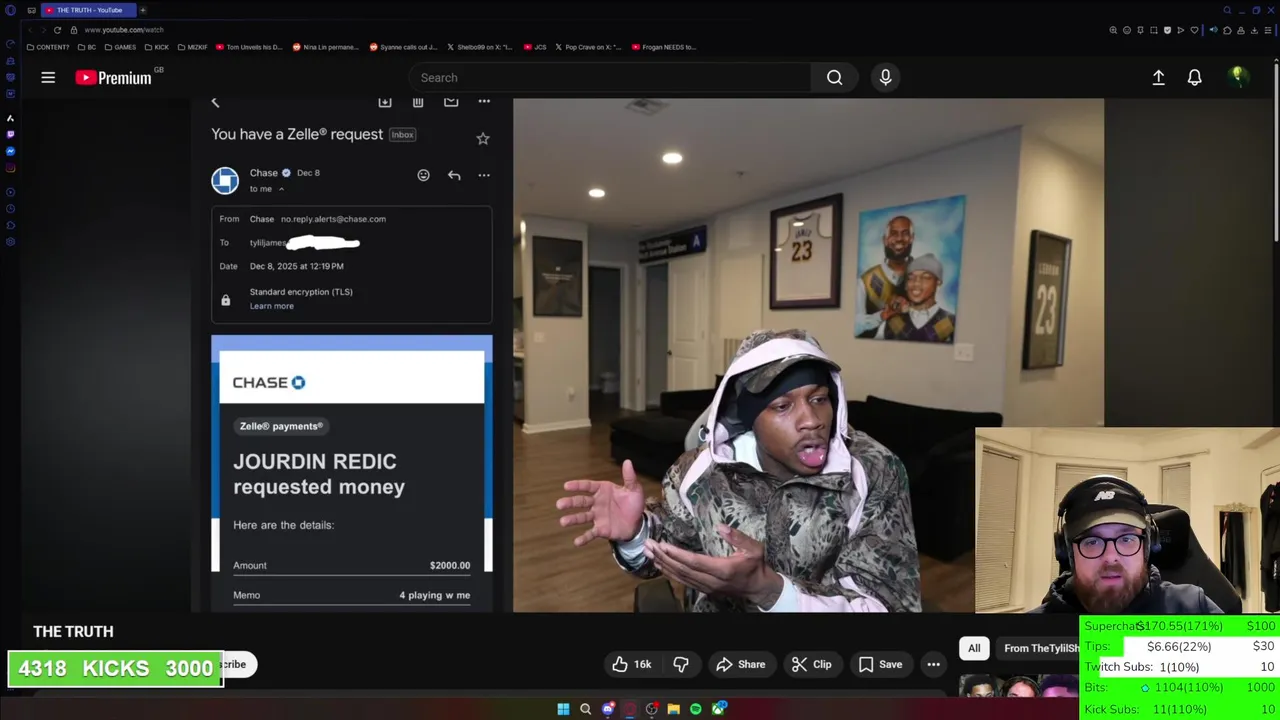Open the Windows Start menu

point(563,709)
